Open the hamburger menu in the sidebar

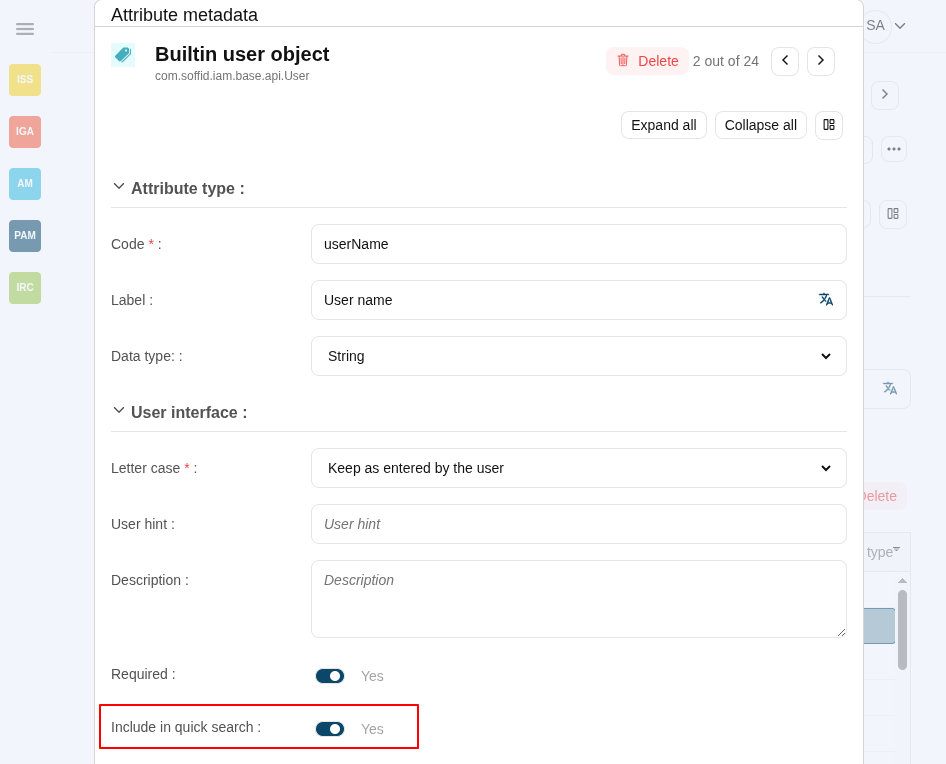pos(25,29)
